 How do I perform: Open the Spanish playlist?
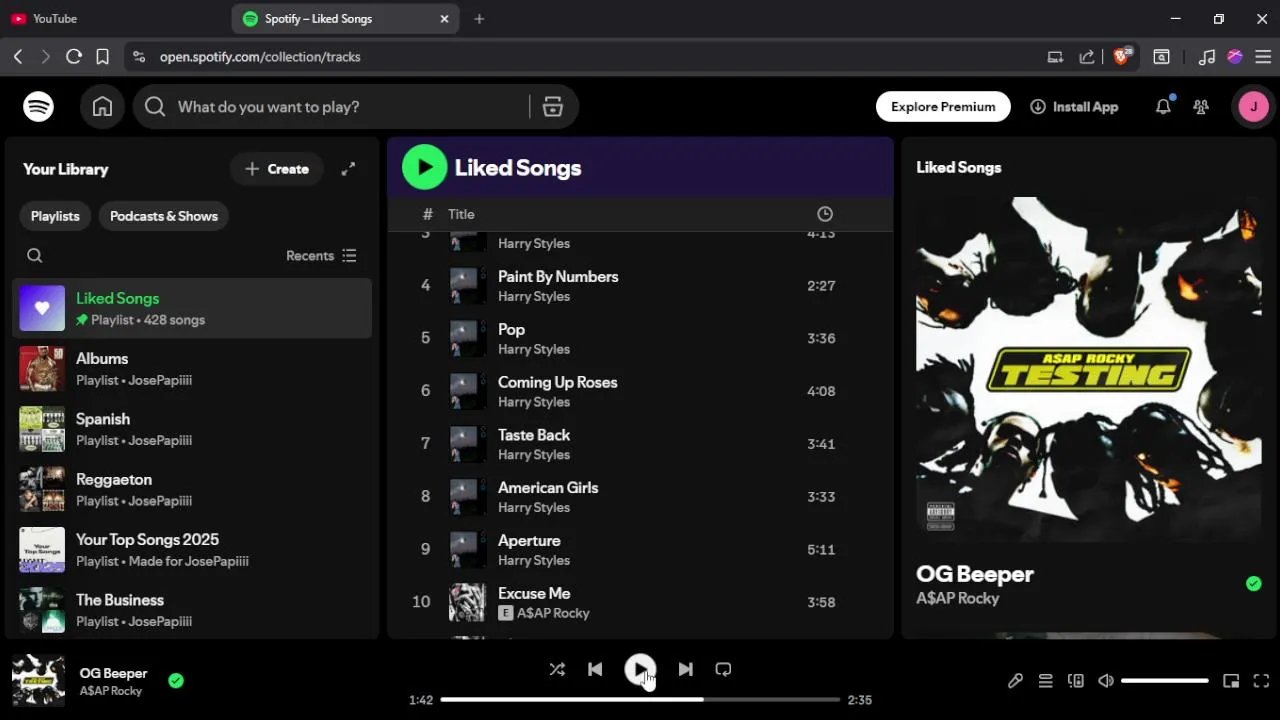[x=192, y=429]
